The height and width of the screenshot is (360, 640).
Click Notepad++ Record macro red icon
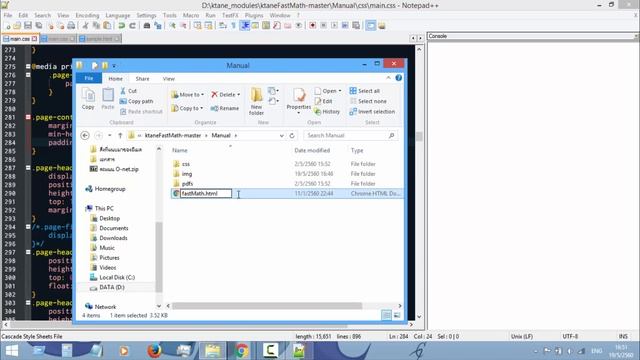(x=313, y=26)
